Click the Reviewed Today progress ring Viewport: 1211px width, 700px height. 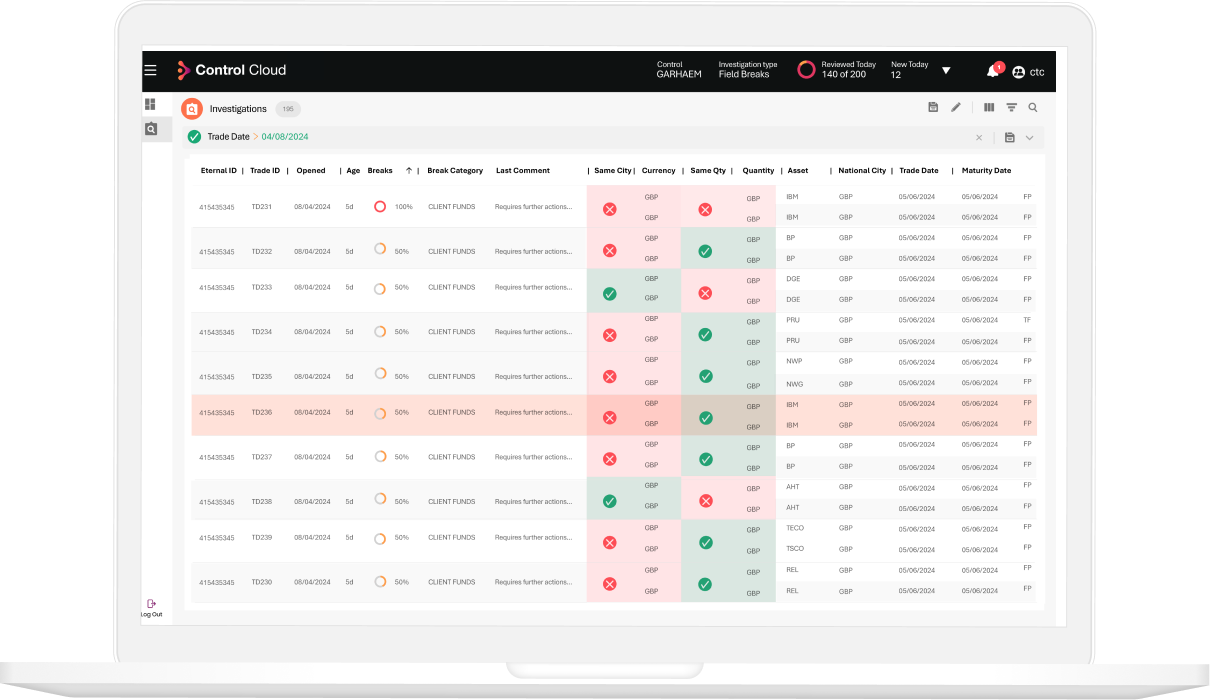pyautogui.click(x=806, y=70)
